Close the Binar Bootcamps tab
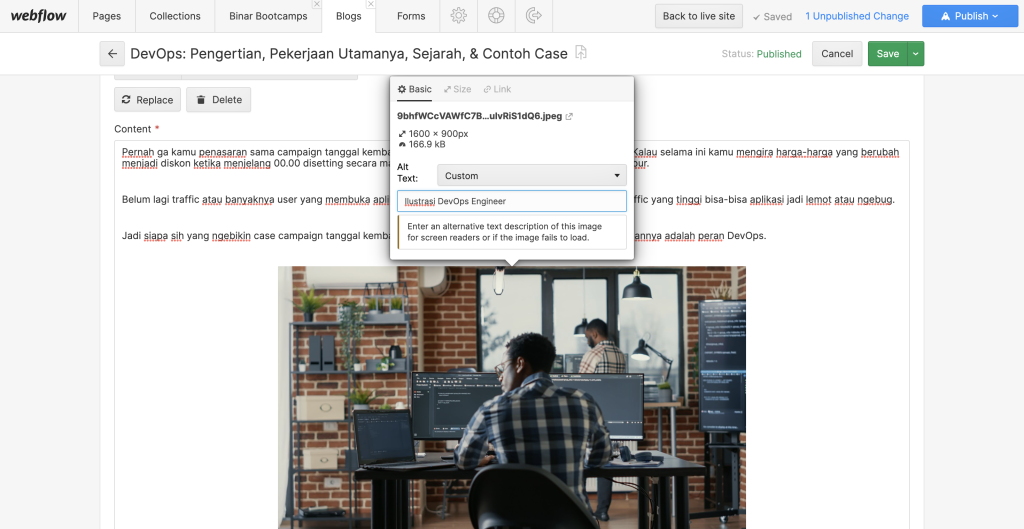 (x=317, y=4)
